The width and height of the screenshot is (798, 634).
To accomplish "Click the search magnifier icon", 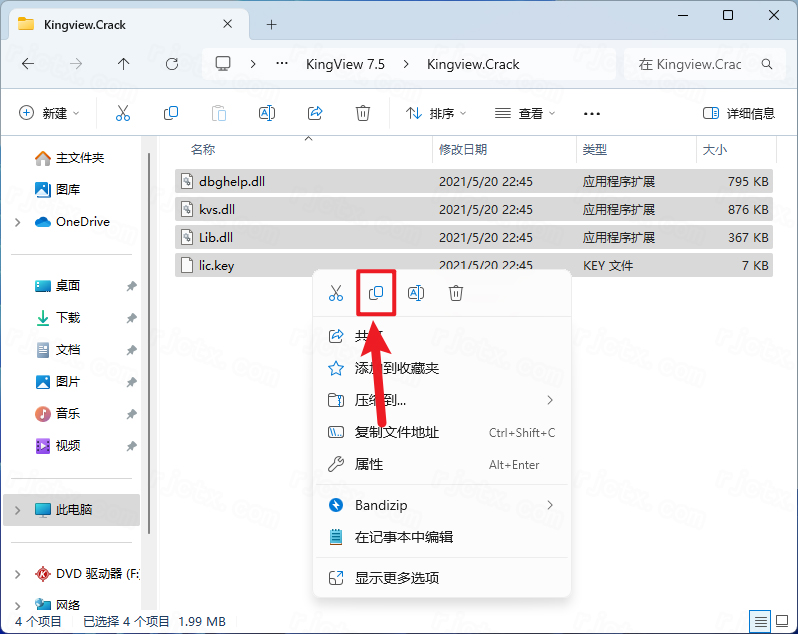I will (x=766, y=64).
